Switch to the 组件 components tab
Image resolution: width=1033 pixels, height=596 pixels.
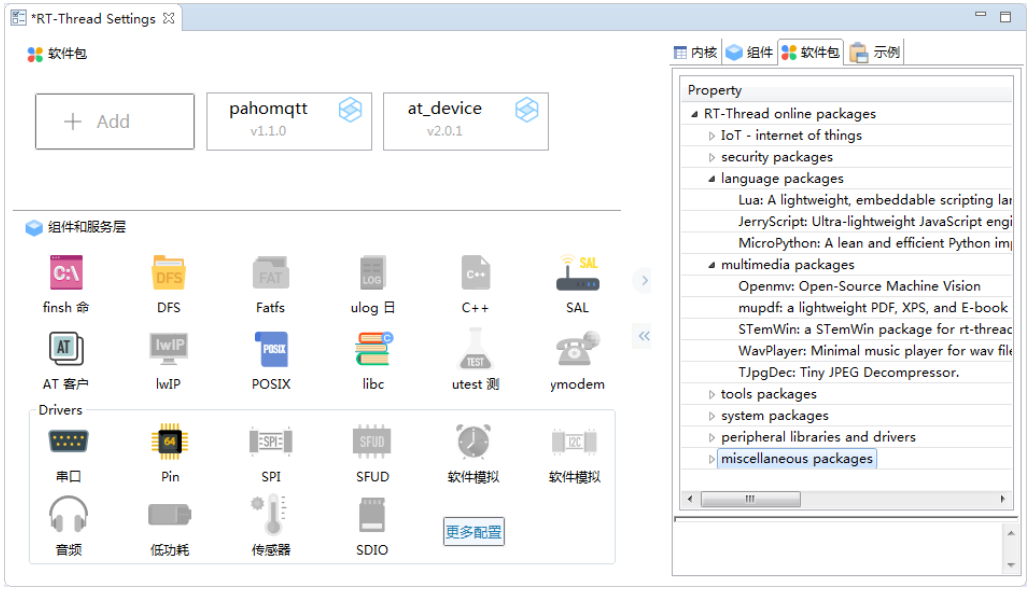(750, 53)
